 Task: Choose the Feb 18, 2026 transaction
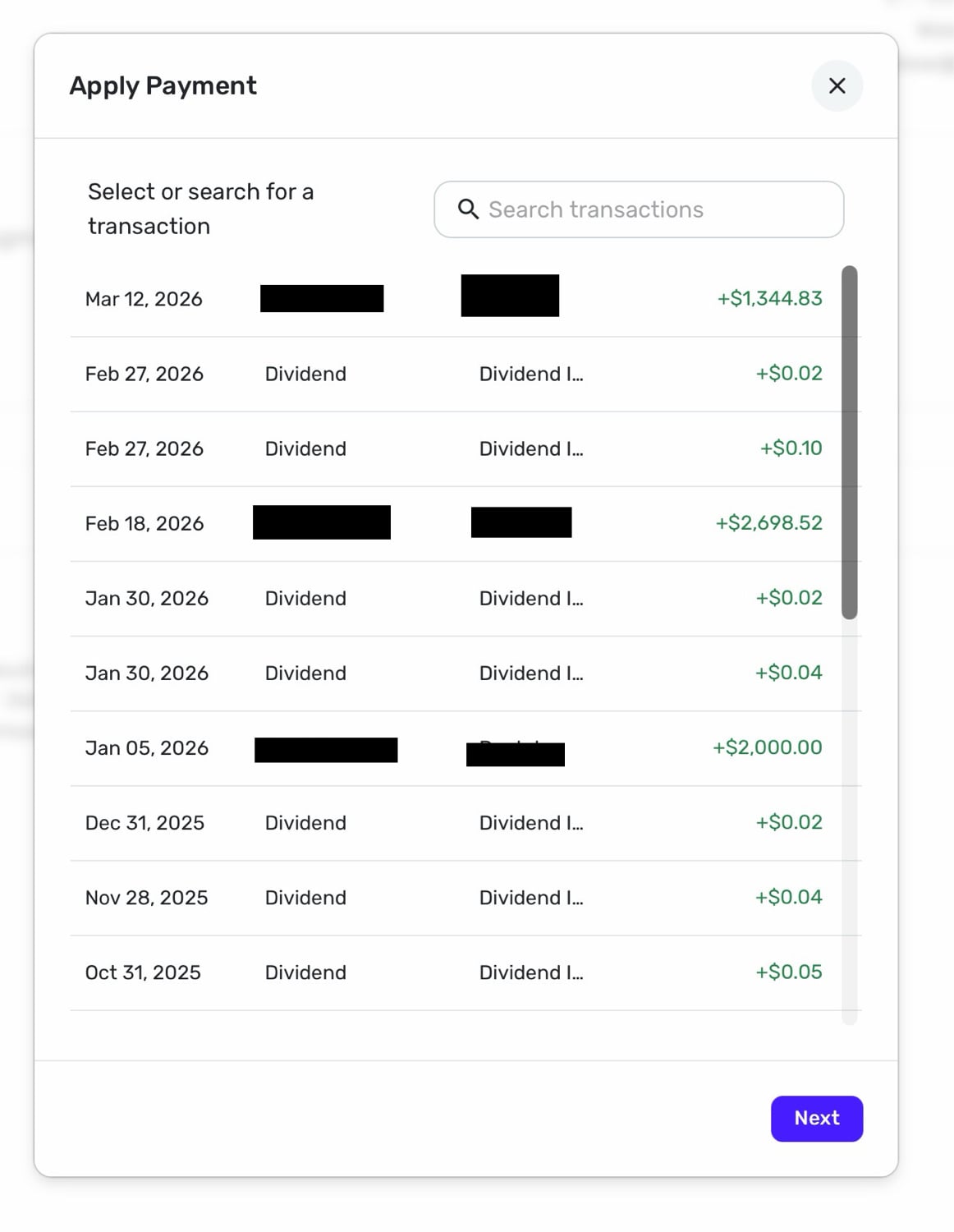pyautogui.click(x=144, y=523)
